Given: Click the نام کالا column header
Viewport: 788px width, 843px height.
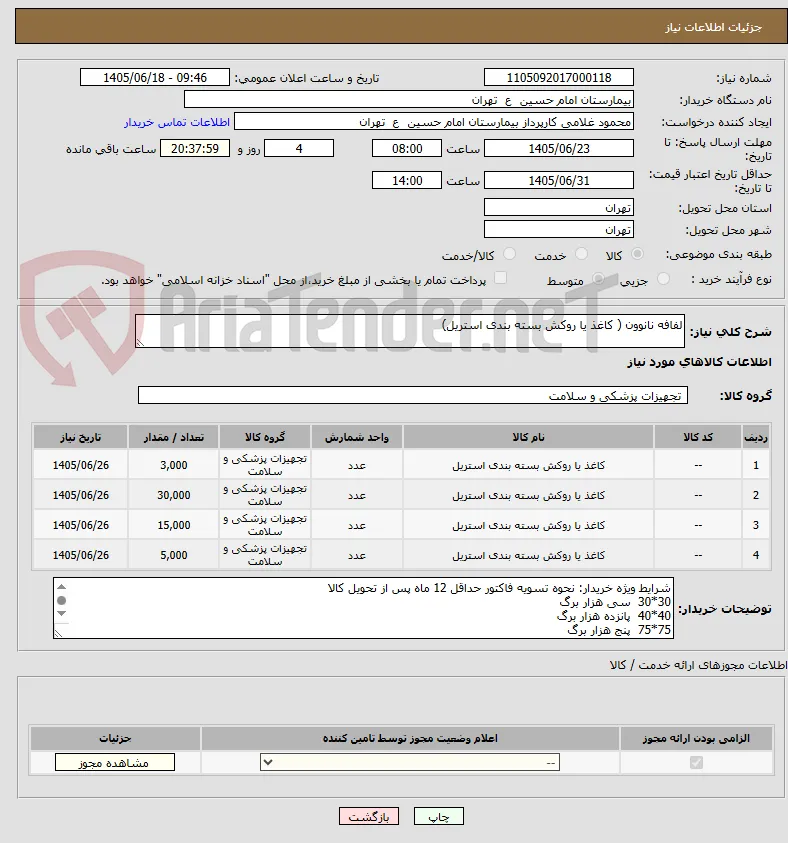Looking at the screenshot, I should click(528, 437).
